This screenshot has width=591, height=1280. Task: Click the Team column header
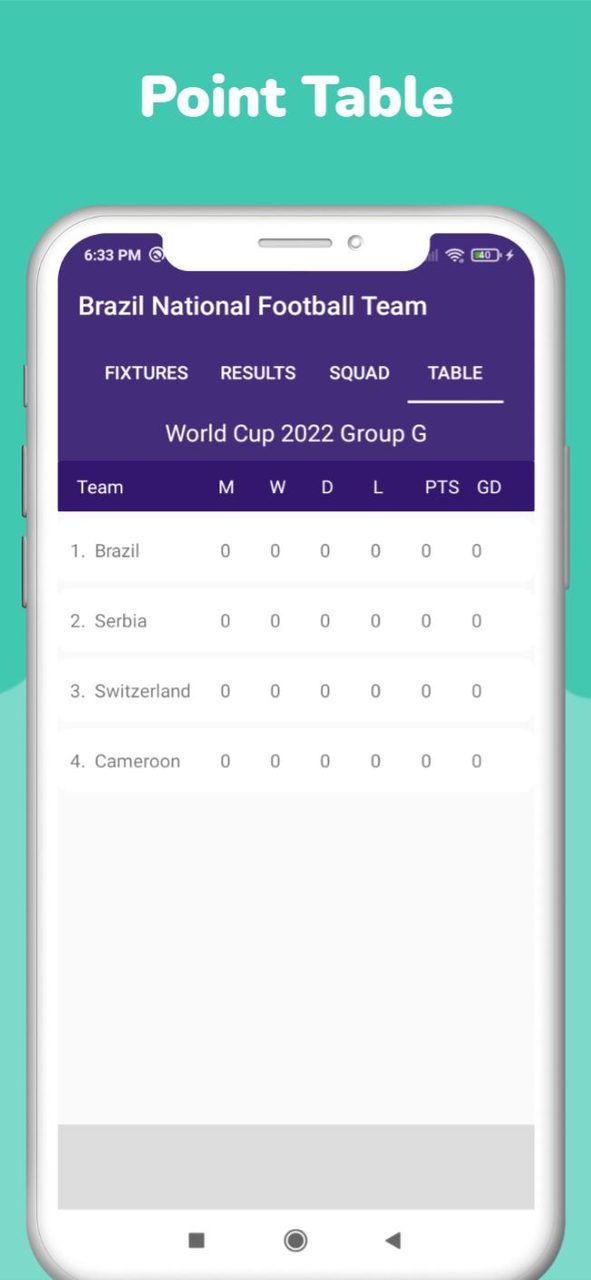pyautogui.click(x=101, y=487)
